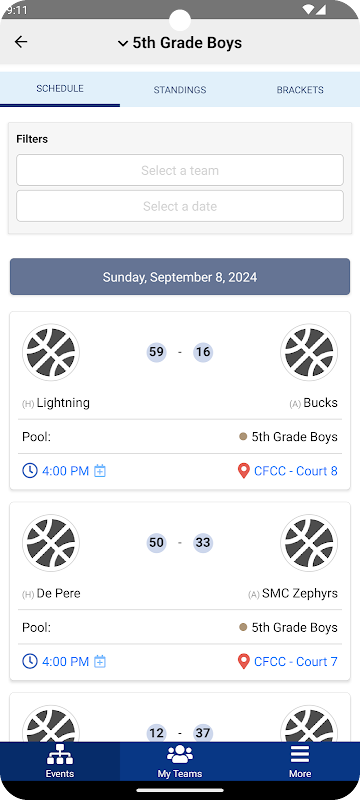Select the Schedule tab
360x800 pixels.
click(x=60, y=89)
